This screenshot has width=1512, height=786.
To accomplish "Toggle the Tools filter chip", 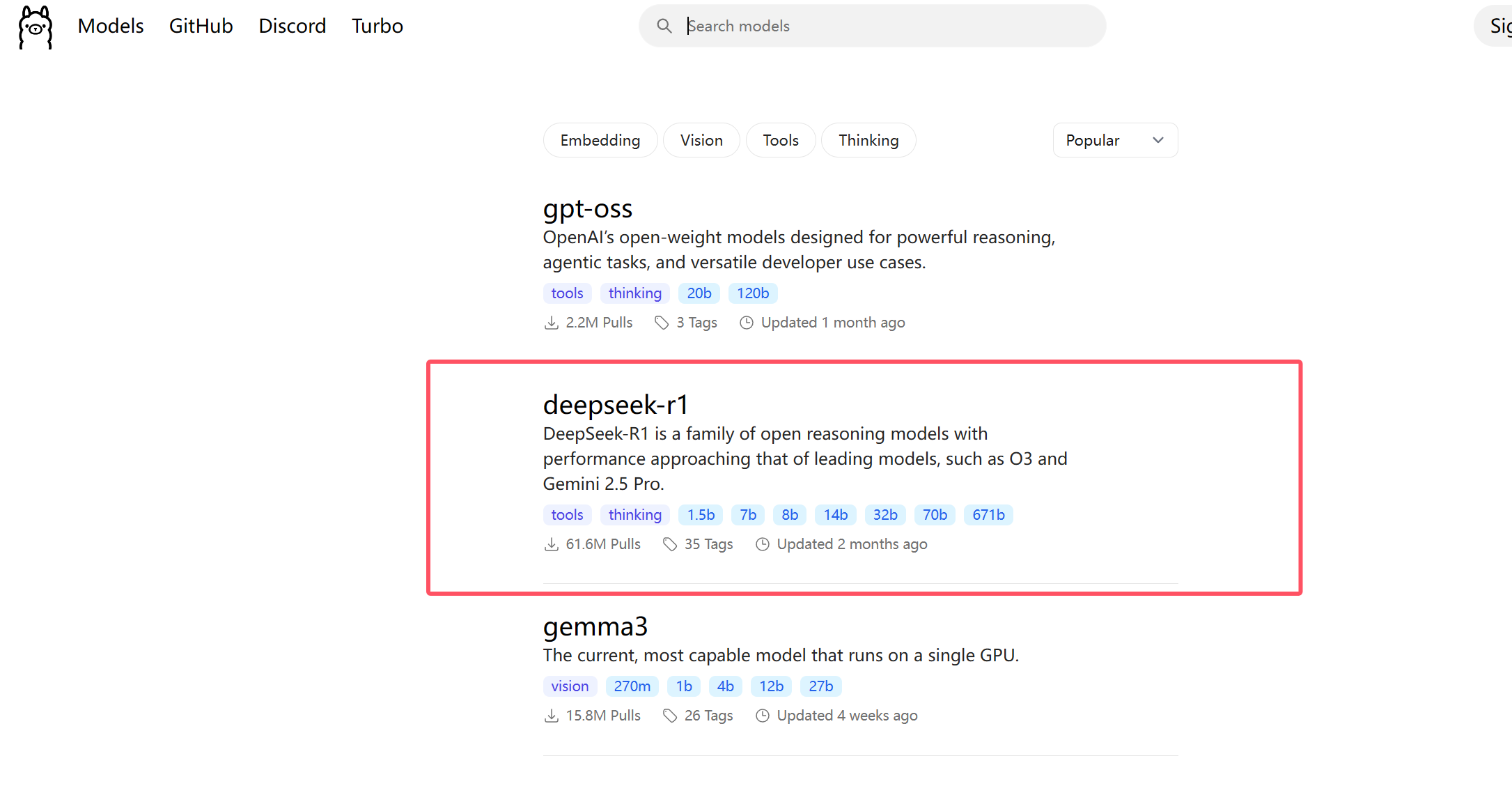I will point(780,140).
